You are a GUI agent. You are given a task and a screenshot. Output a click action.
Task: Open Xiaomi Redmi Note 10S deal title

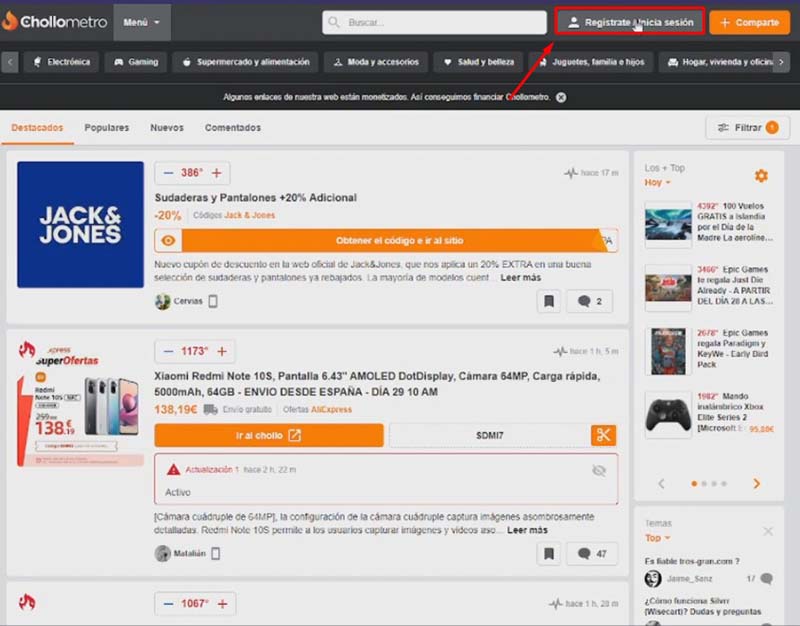click(377, 384)
